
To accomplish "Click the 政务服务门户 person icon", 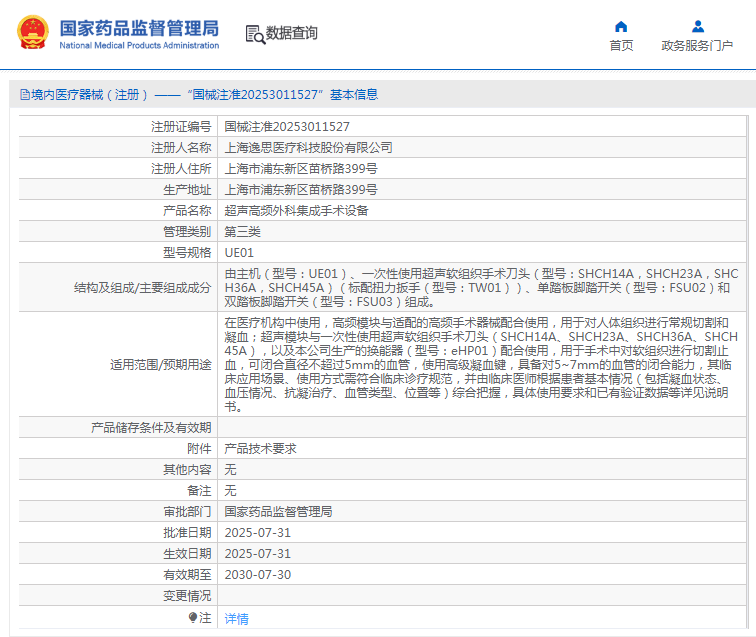I will pos(697,27).
